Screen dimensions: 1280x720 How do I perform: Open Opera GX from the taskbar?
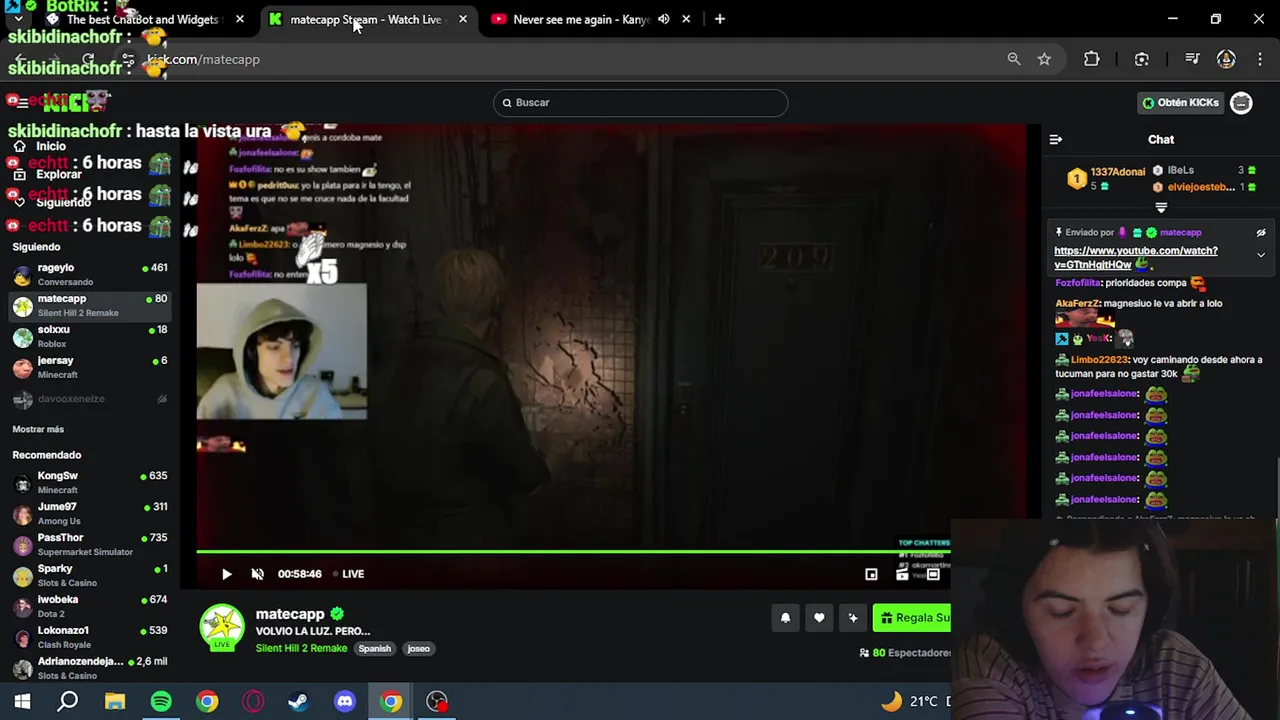(x=253, y=701)
